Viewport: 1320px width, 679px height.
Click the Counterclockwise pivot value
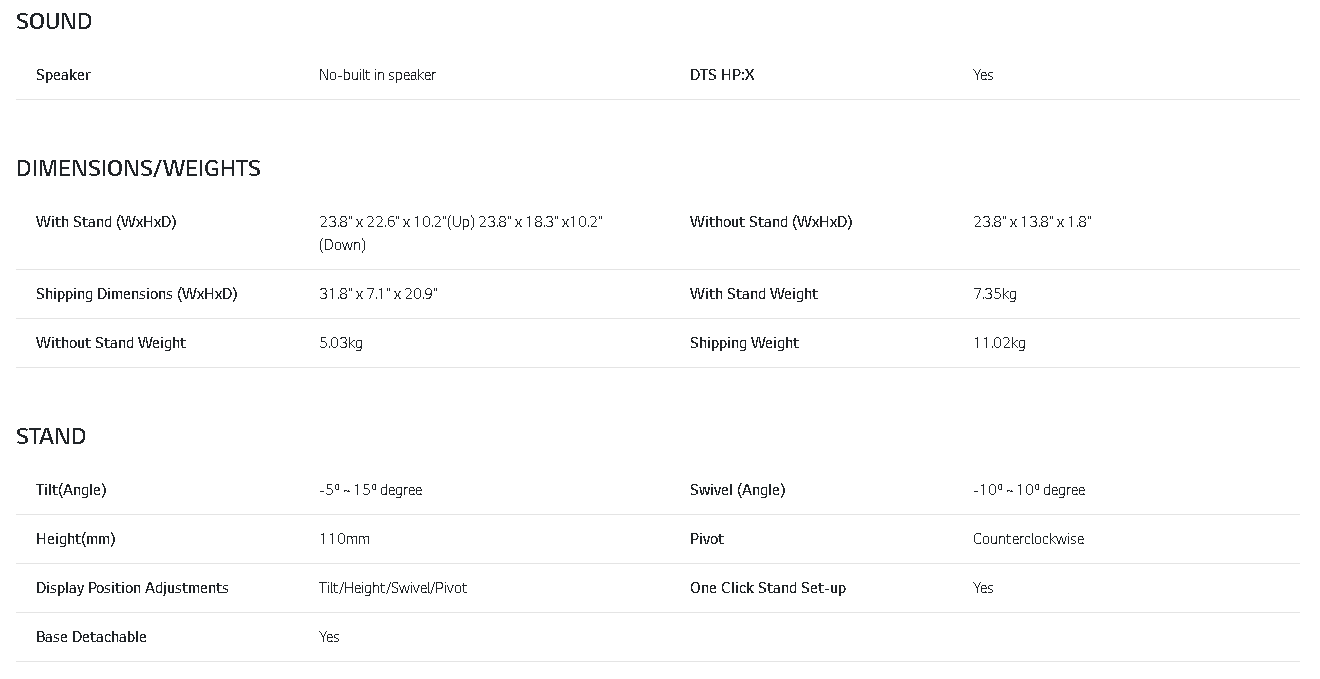pos(1028,539)
